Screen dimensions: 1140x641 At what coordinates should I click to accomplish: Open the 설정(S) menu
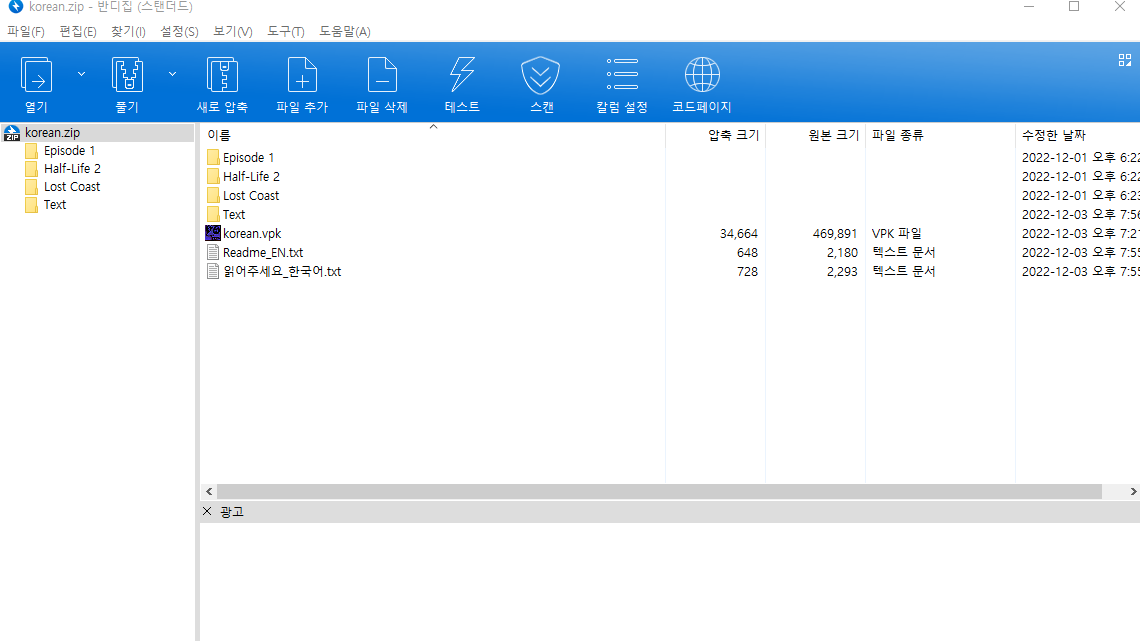[179, 31]
